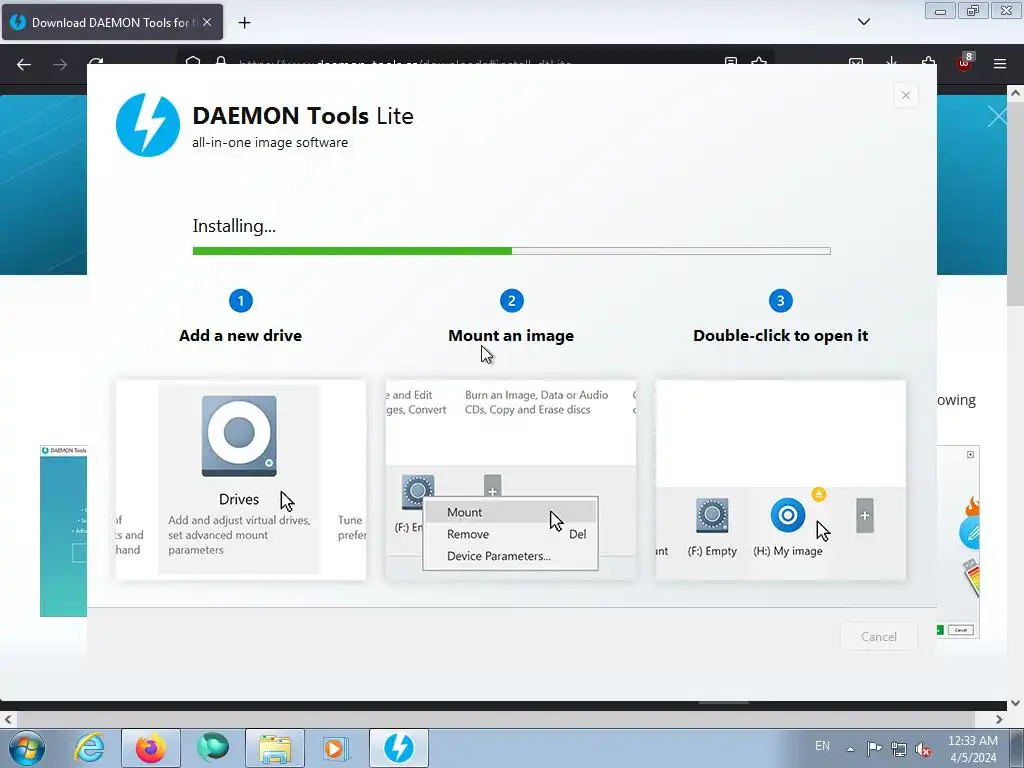The height and width of the screenshot is (768, 1024).
Task: Click the plus add-drive icon in third card
Action: 865,516
